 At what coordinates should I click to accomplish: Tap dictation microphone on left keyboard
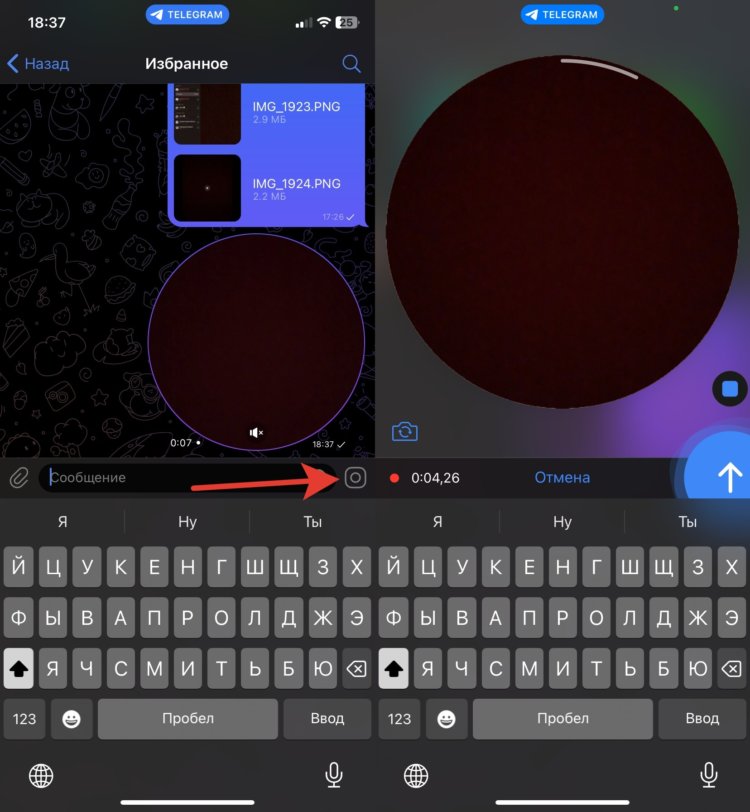click(x=334, y=775)
